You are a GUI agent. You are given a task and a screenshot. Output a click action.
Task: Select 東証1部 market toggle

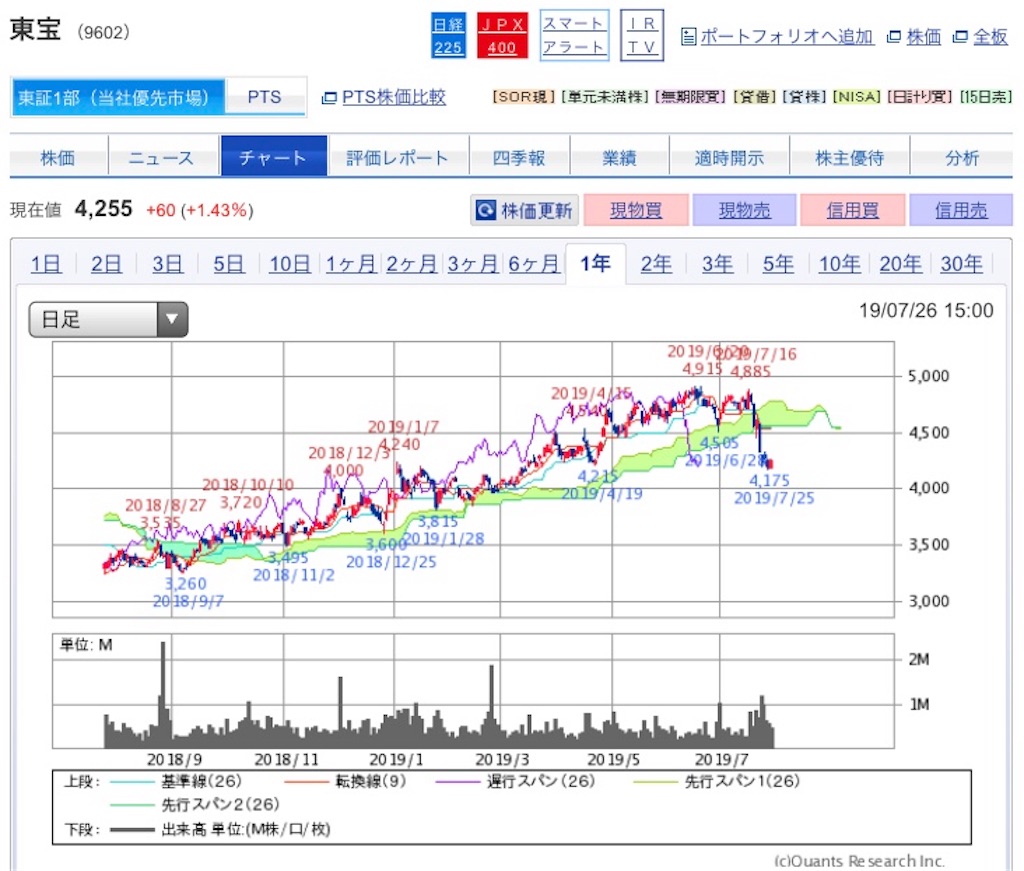click(x=118, y=97)
